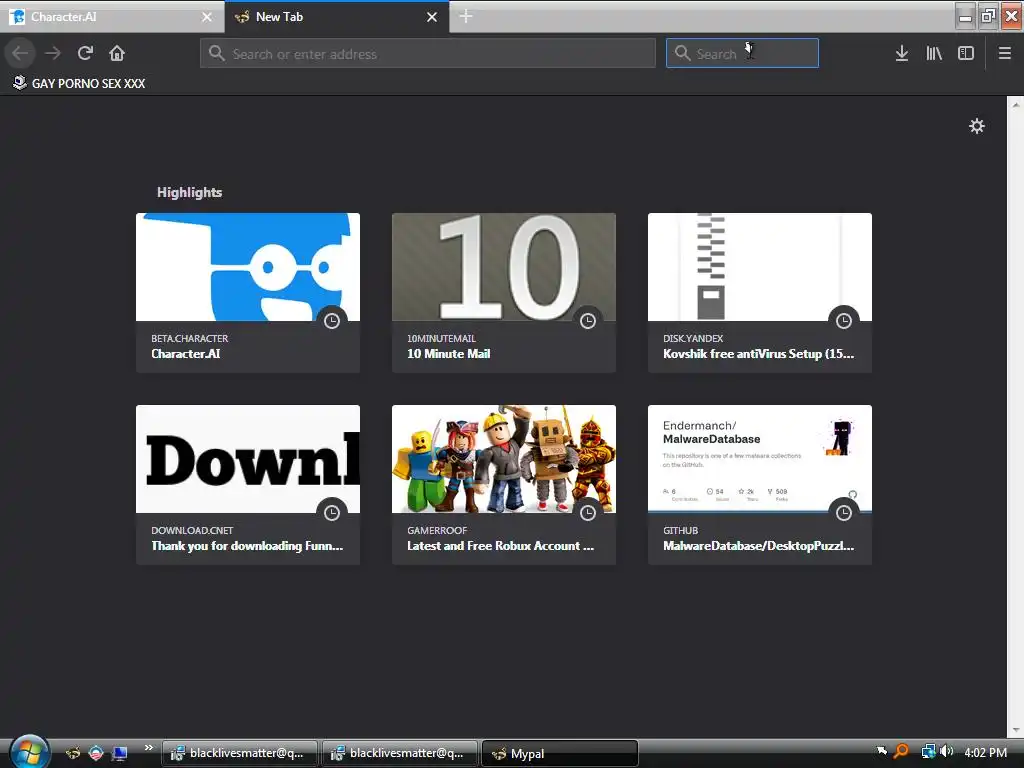Open the Character.AI highlight thumbnail
Screen dimensions: 1024x768
(x=248, y=266)
